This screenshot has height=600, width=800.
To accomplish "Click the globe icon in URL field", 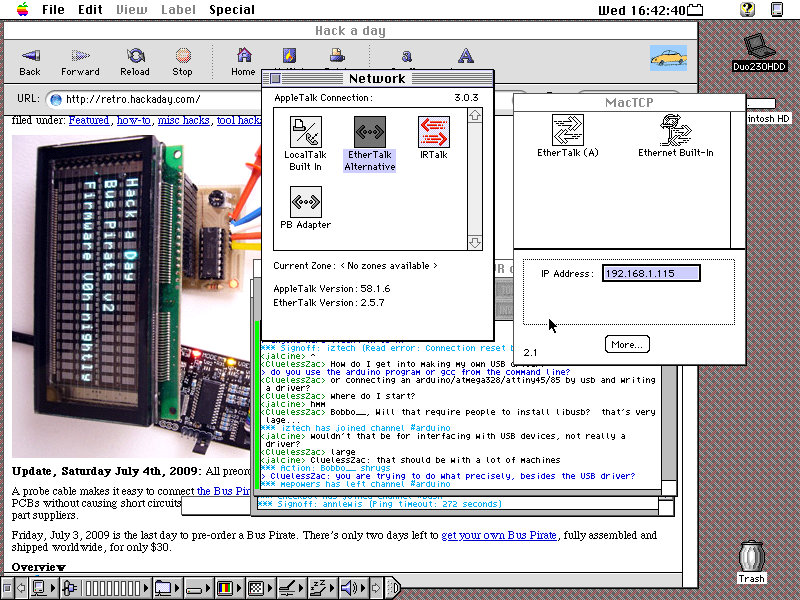I will (x=56, y=99).
